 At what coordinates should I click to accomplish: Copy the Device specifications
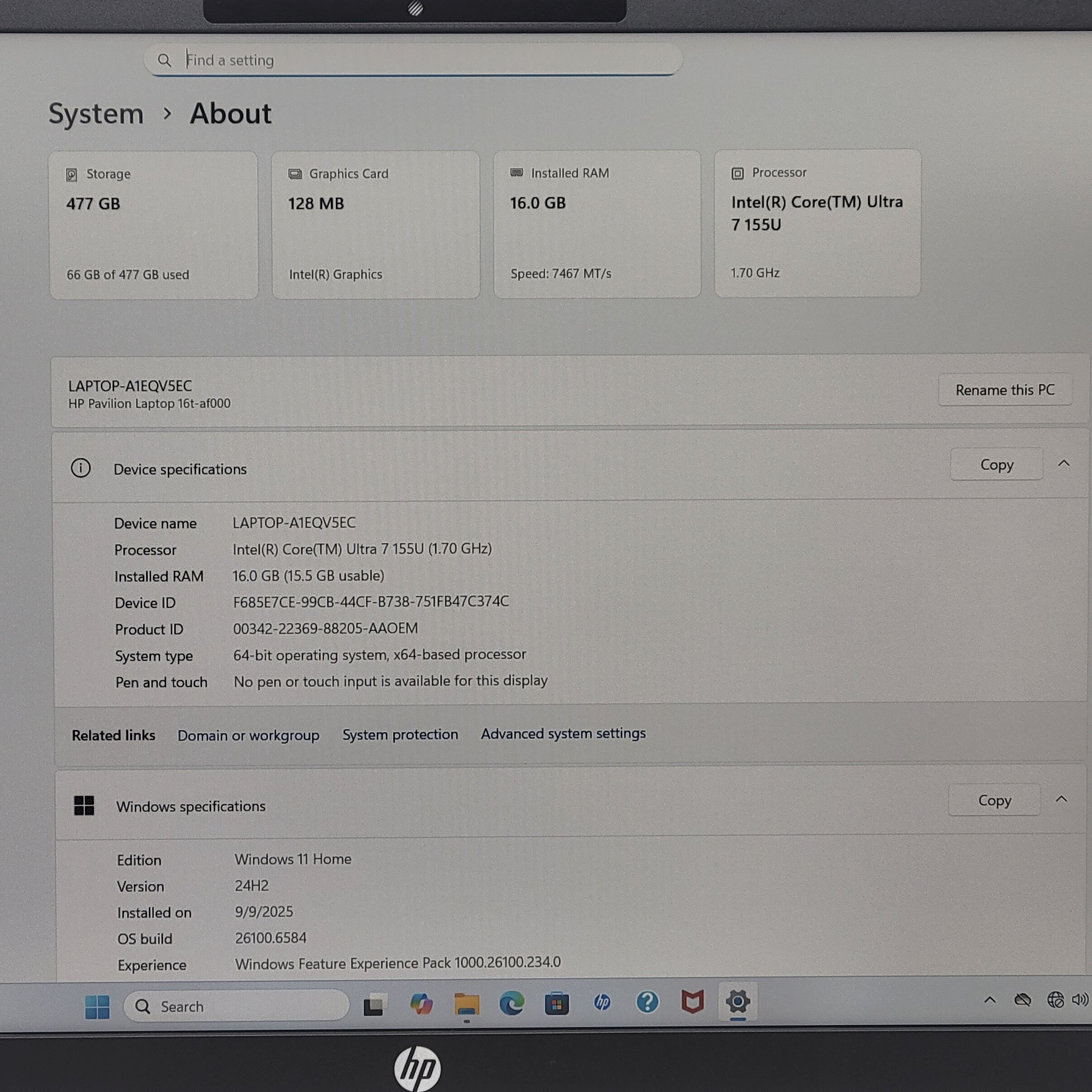(x=997, y=465)
